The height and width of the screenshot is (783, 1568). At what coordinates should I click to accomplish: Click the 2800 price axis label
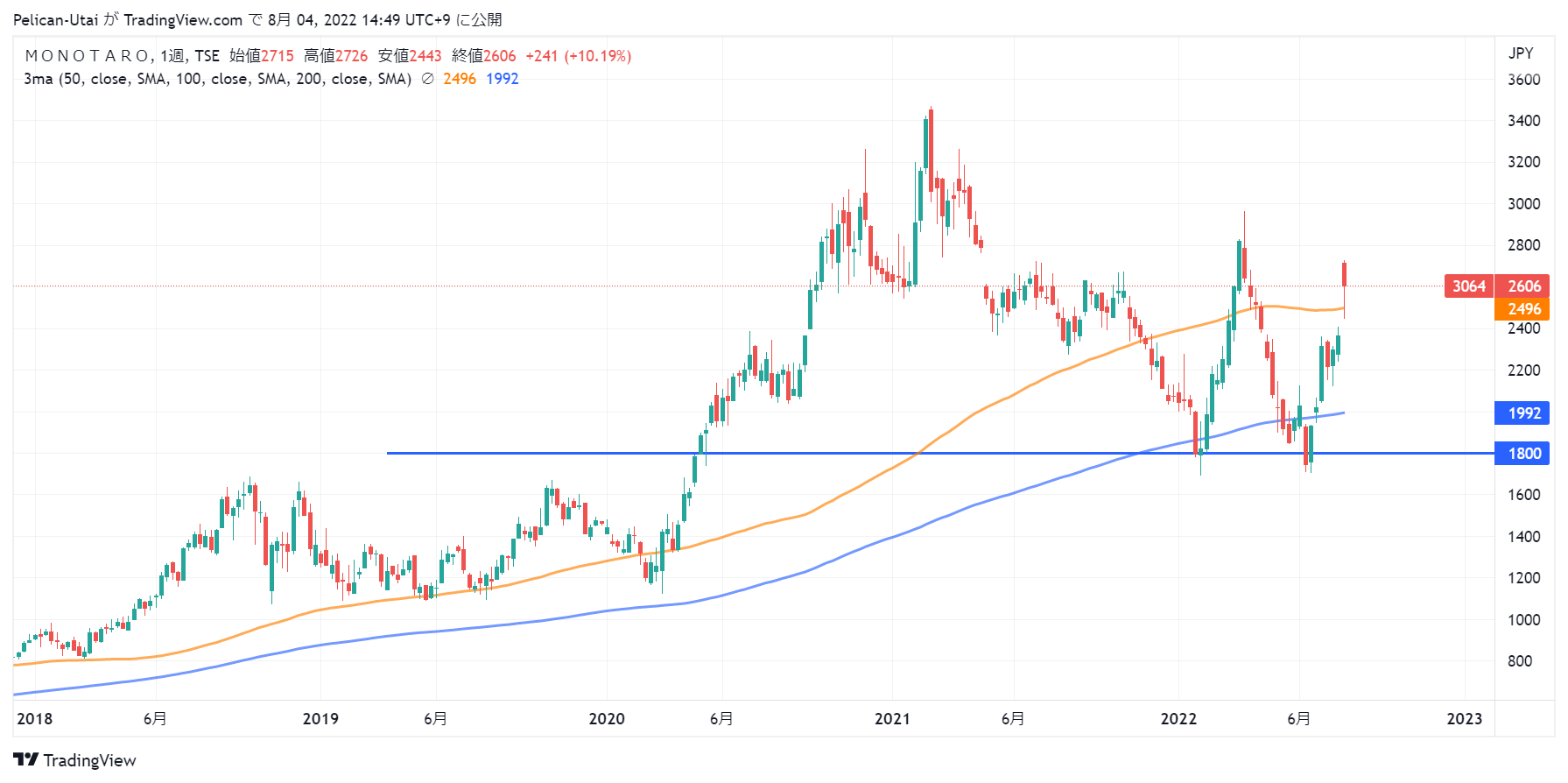[1523, 245]
